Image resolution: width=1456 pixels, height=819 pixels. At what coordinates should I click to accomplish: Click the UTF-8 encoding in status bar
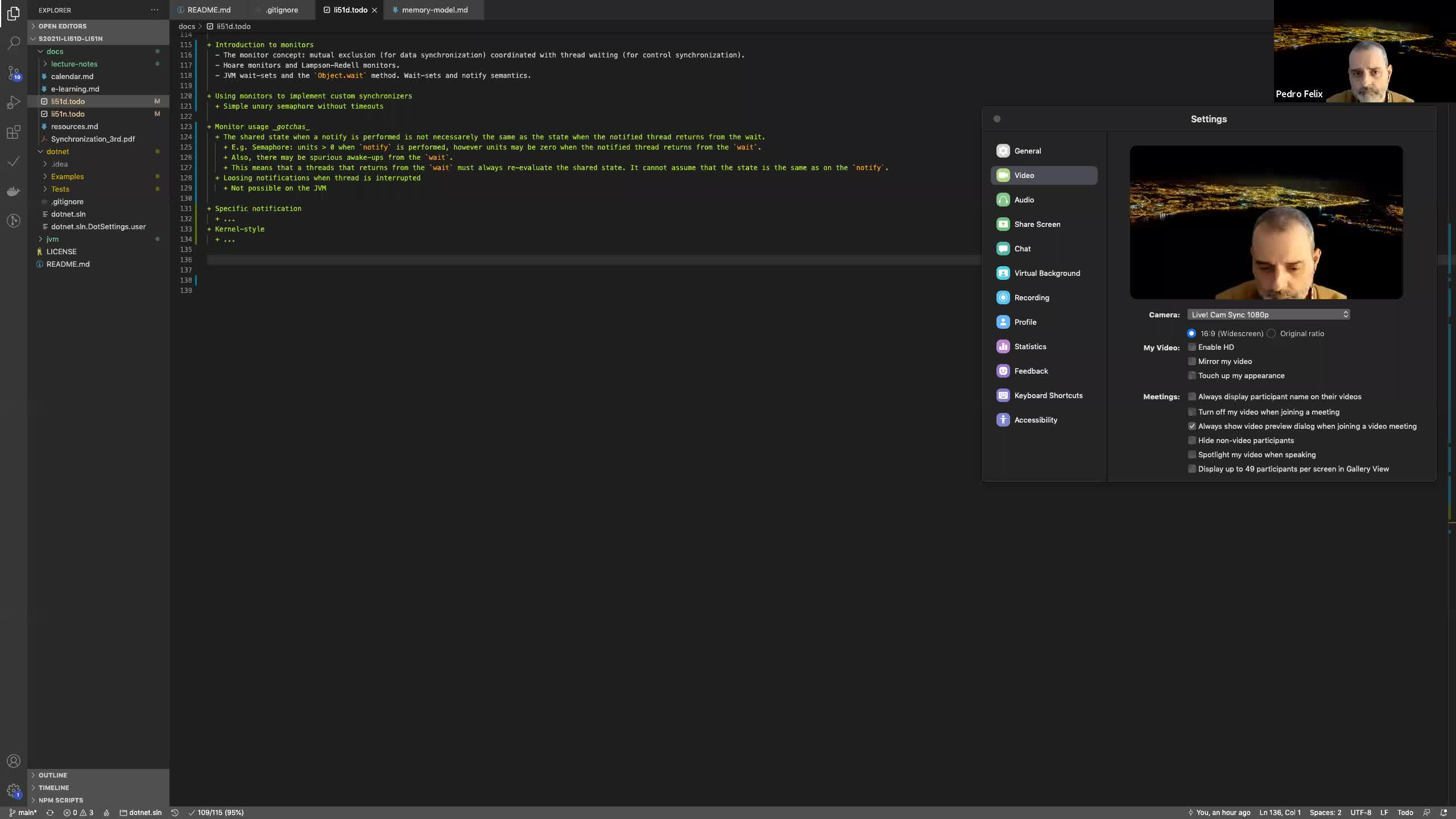(x=1360, y=812)
